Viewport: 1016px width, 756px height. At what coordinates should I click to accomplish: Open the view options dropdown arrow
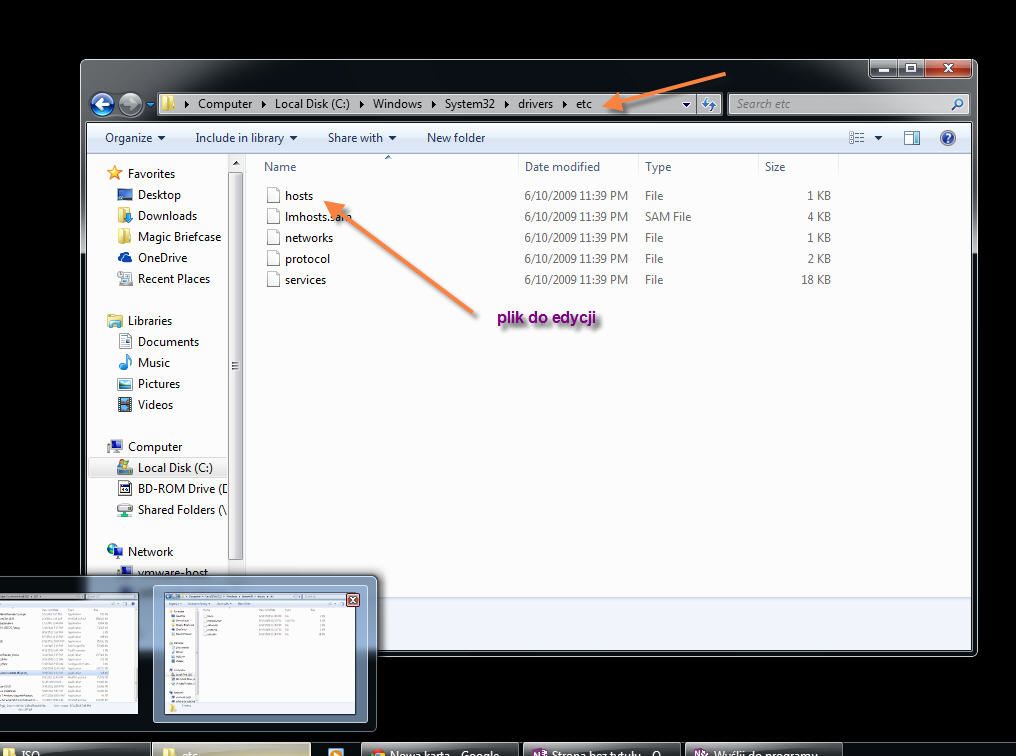coord(879,138)
